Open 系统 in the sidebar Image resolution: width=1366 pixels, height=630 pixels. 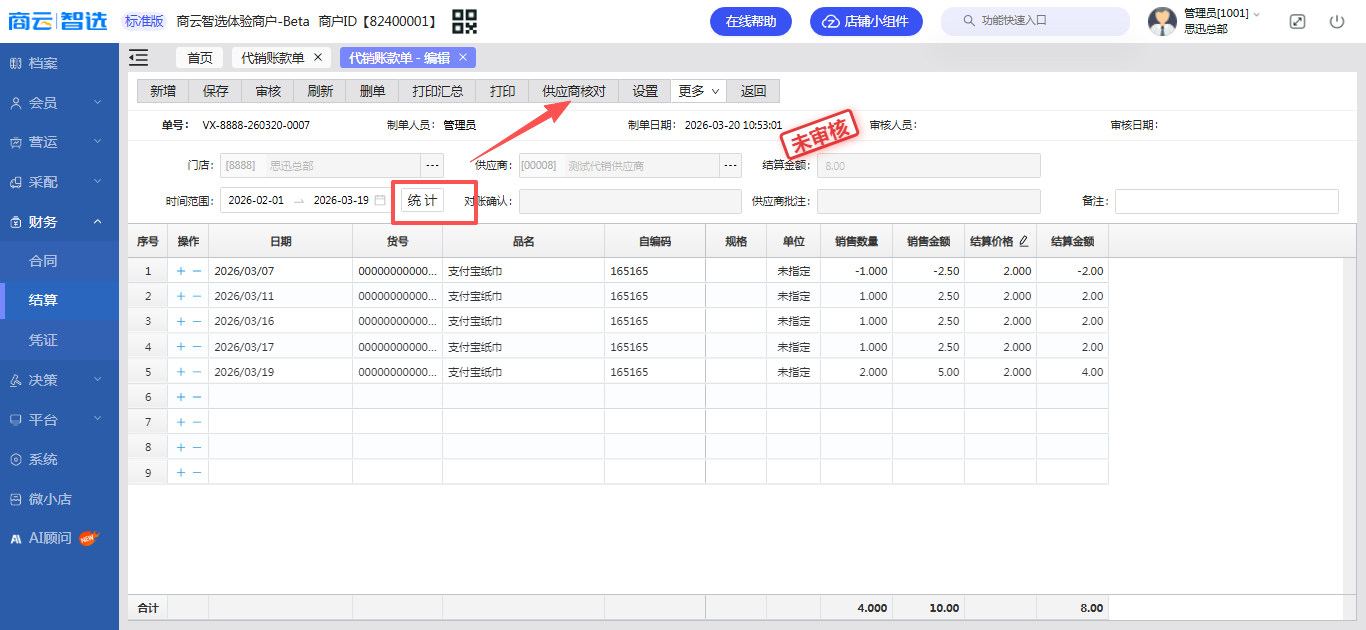click(x=59, y=459)
